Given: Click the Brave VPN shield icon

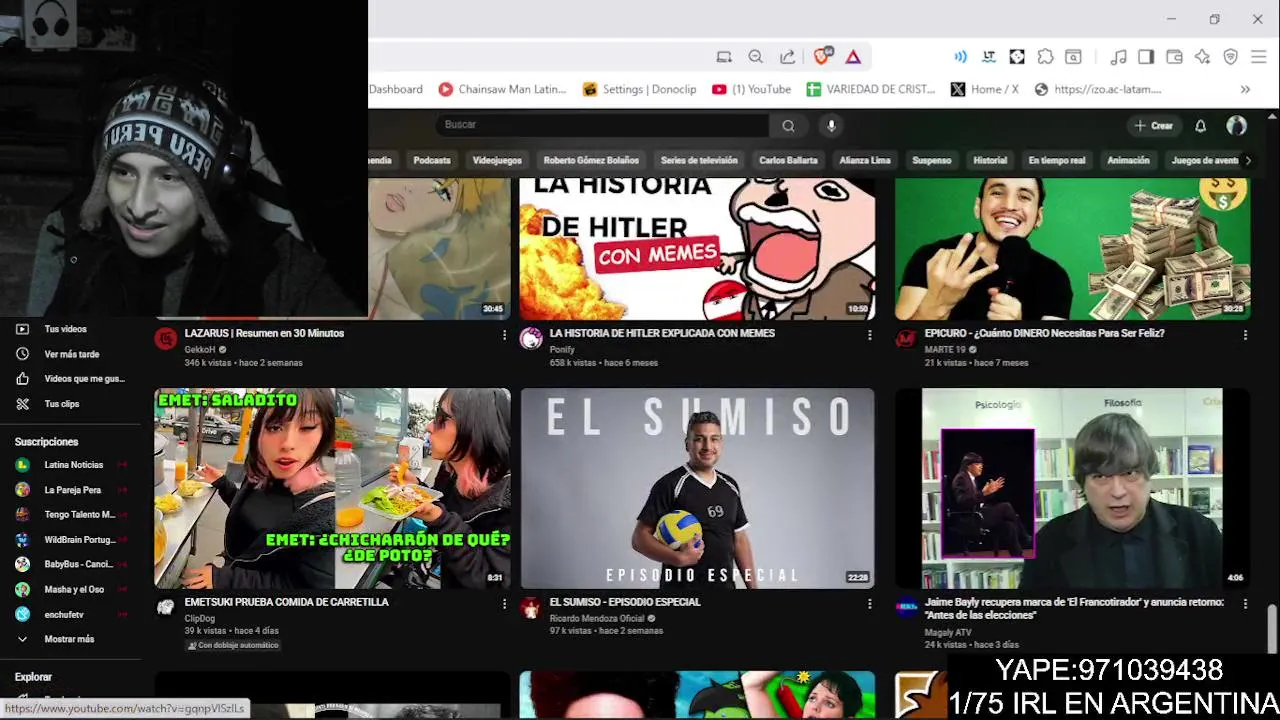Looking at the screenshot, I should (x=1231, y=57).
